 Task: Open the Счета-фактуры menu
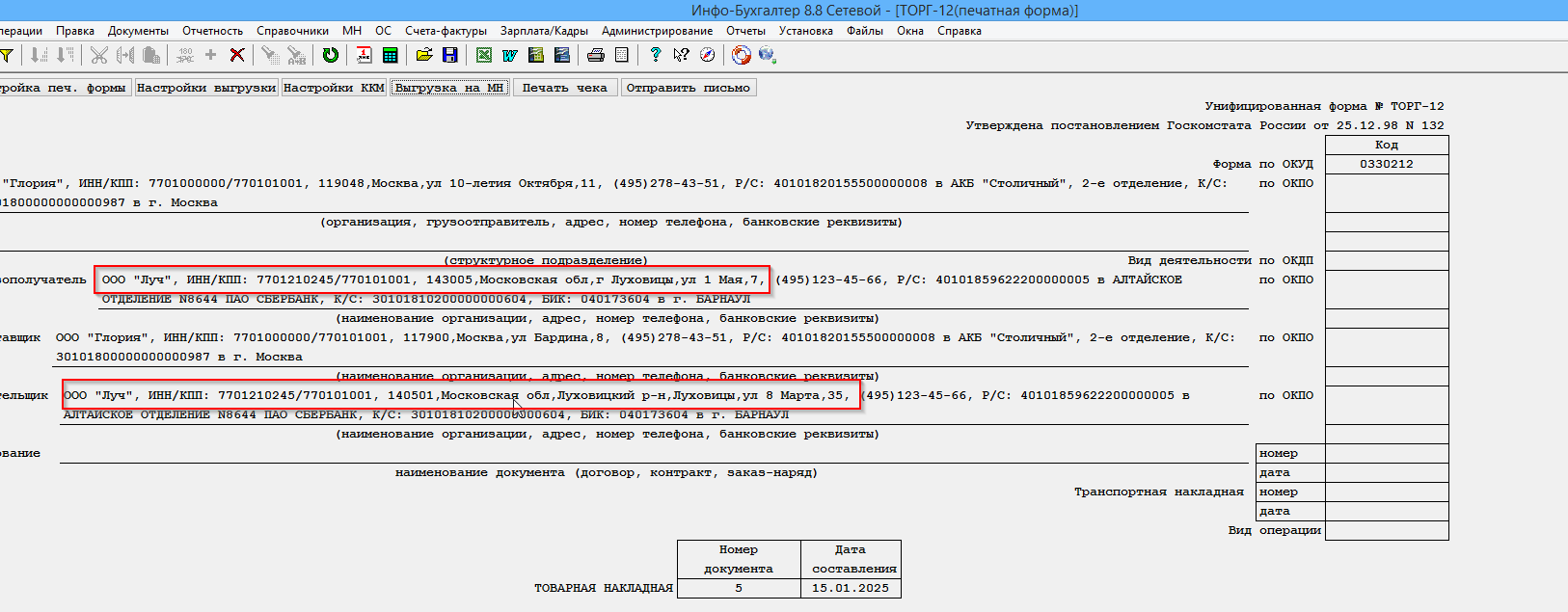(446, 31)
